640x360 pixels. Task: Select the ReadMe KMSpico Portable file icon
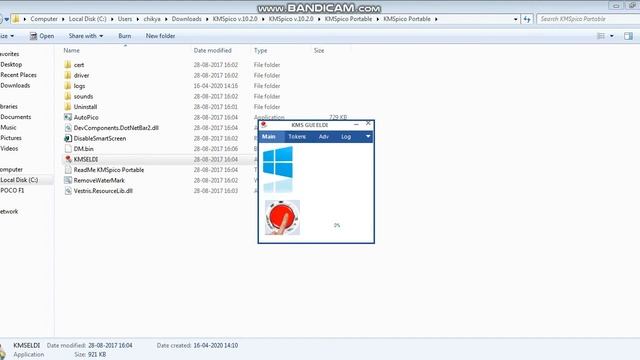(x=68, y=170)
